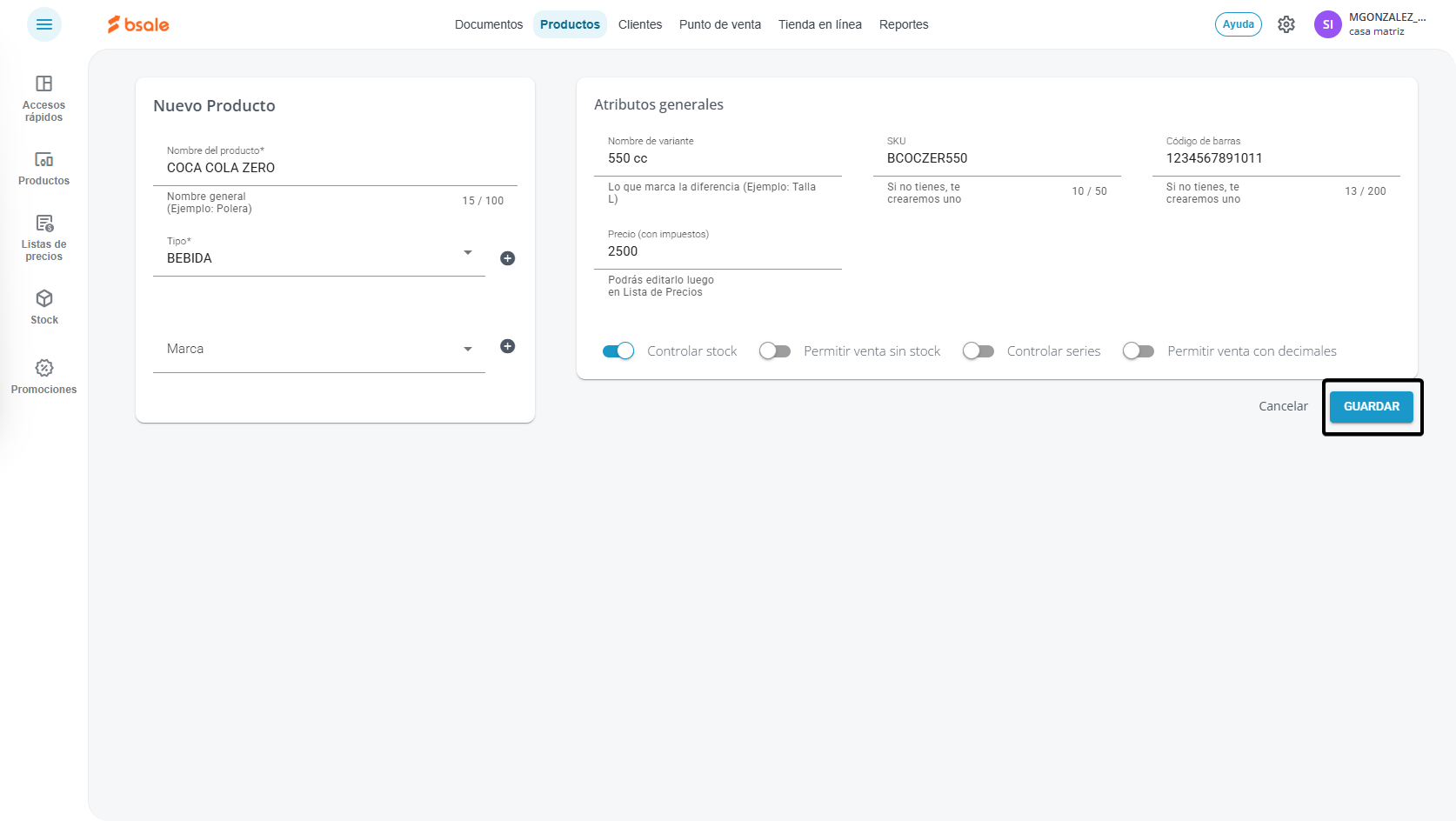Viewport: 1456px width, 821px height.
Task: Add a new Tipo with plus icon
Action: pos(508,258)
